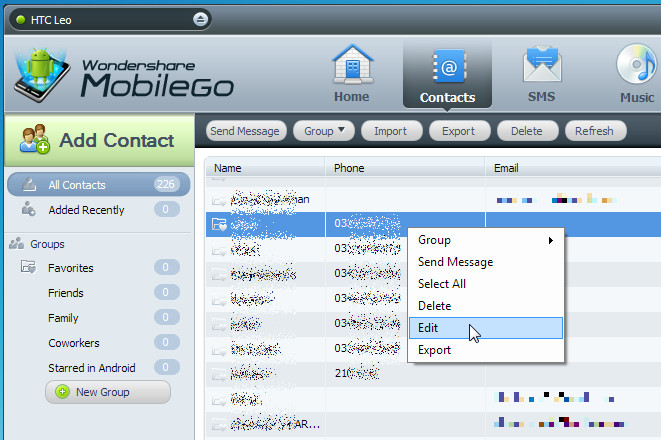The image size is (661, 440).
Task: Click the Email column header
Action: tap(573, 168)
